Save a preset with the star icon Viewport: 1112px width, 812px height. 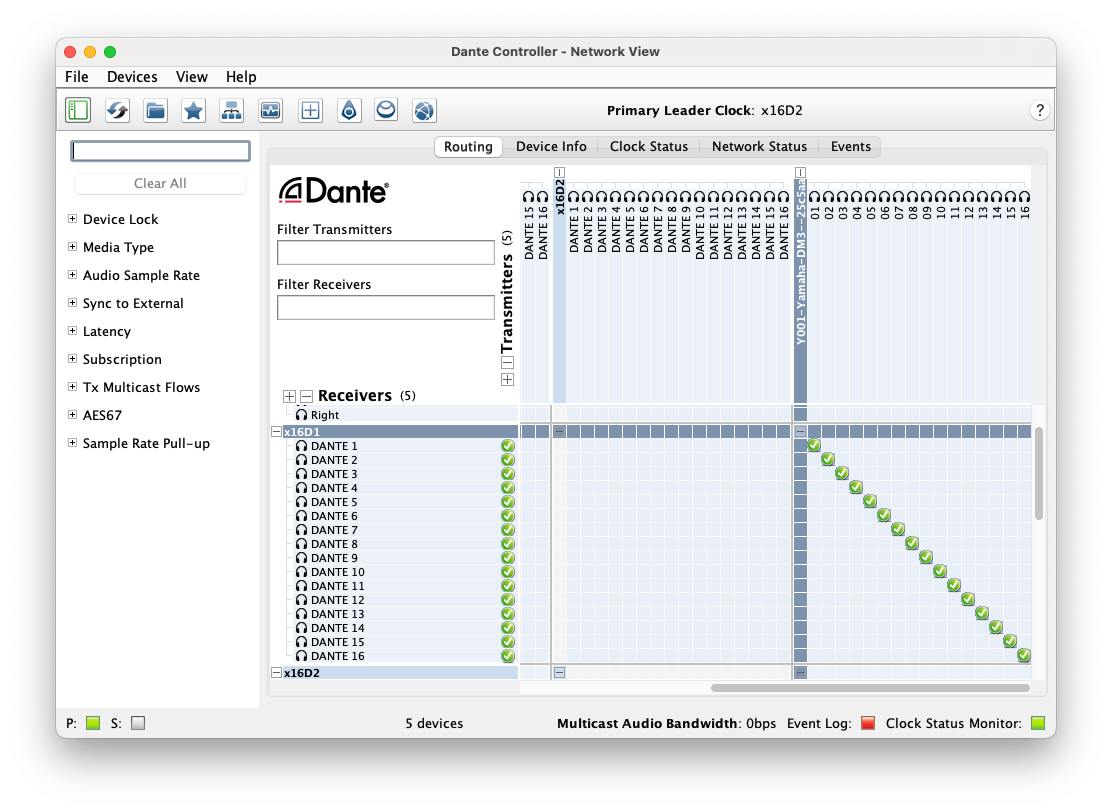click(193, 110)
